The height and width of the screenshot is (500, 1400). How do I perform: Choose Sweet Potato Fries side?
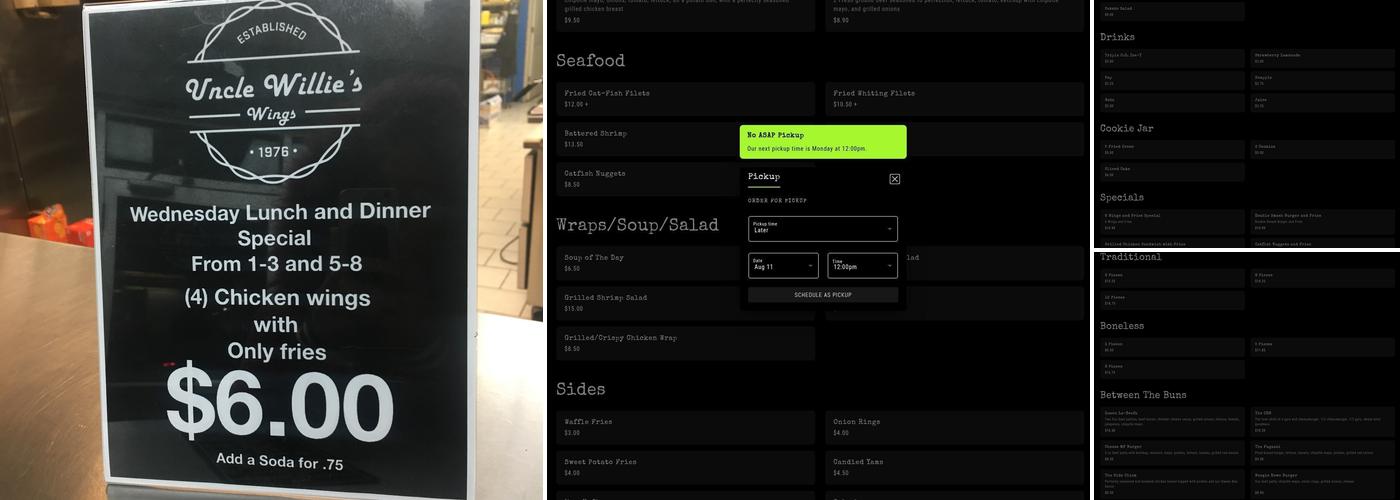point(685,467)
